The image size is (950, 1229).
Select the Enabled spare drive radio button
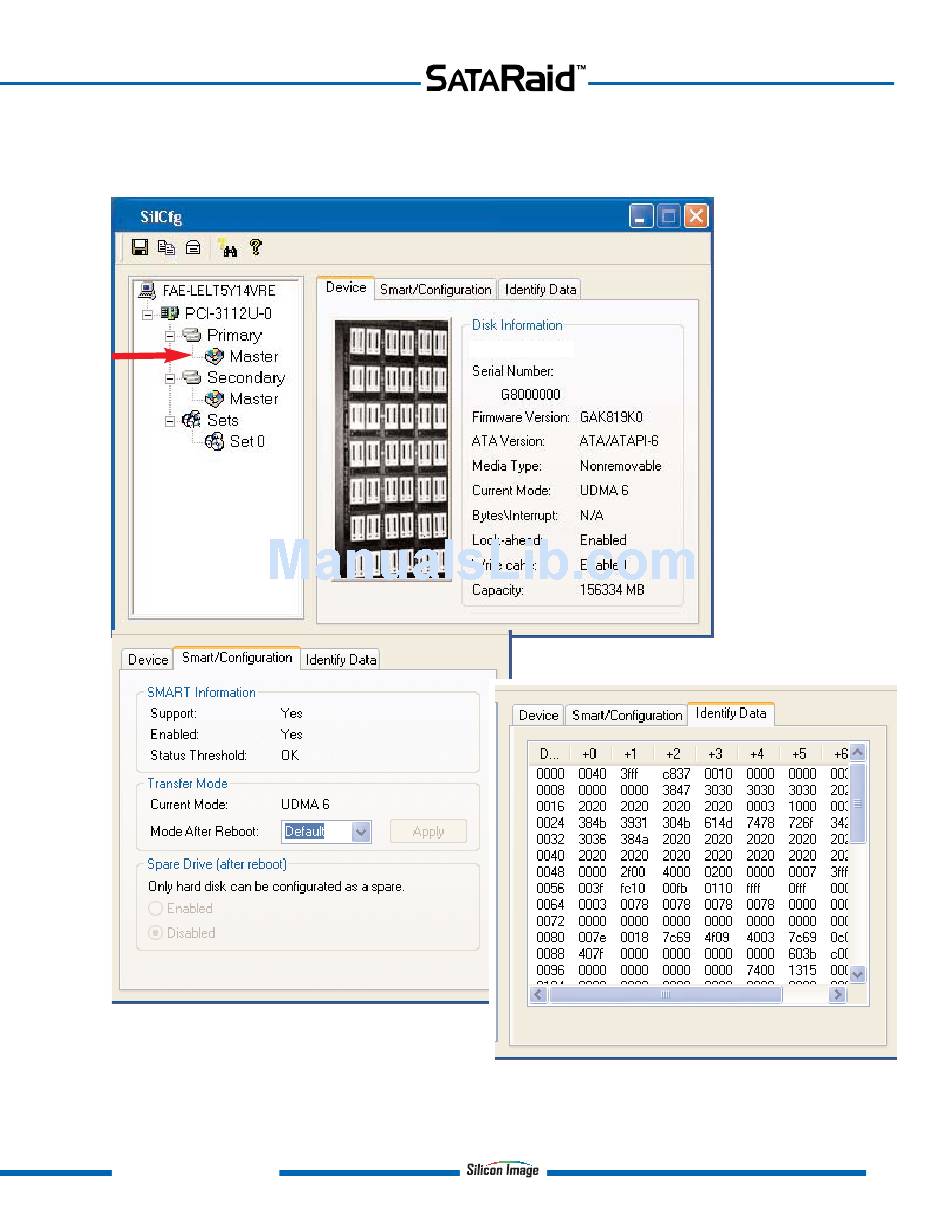[155, 908]
